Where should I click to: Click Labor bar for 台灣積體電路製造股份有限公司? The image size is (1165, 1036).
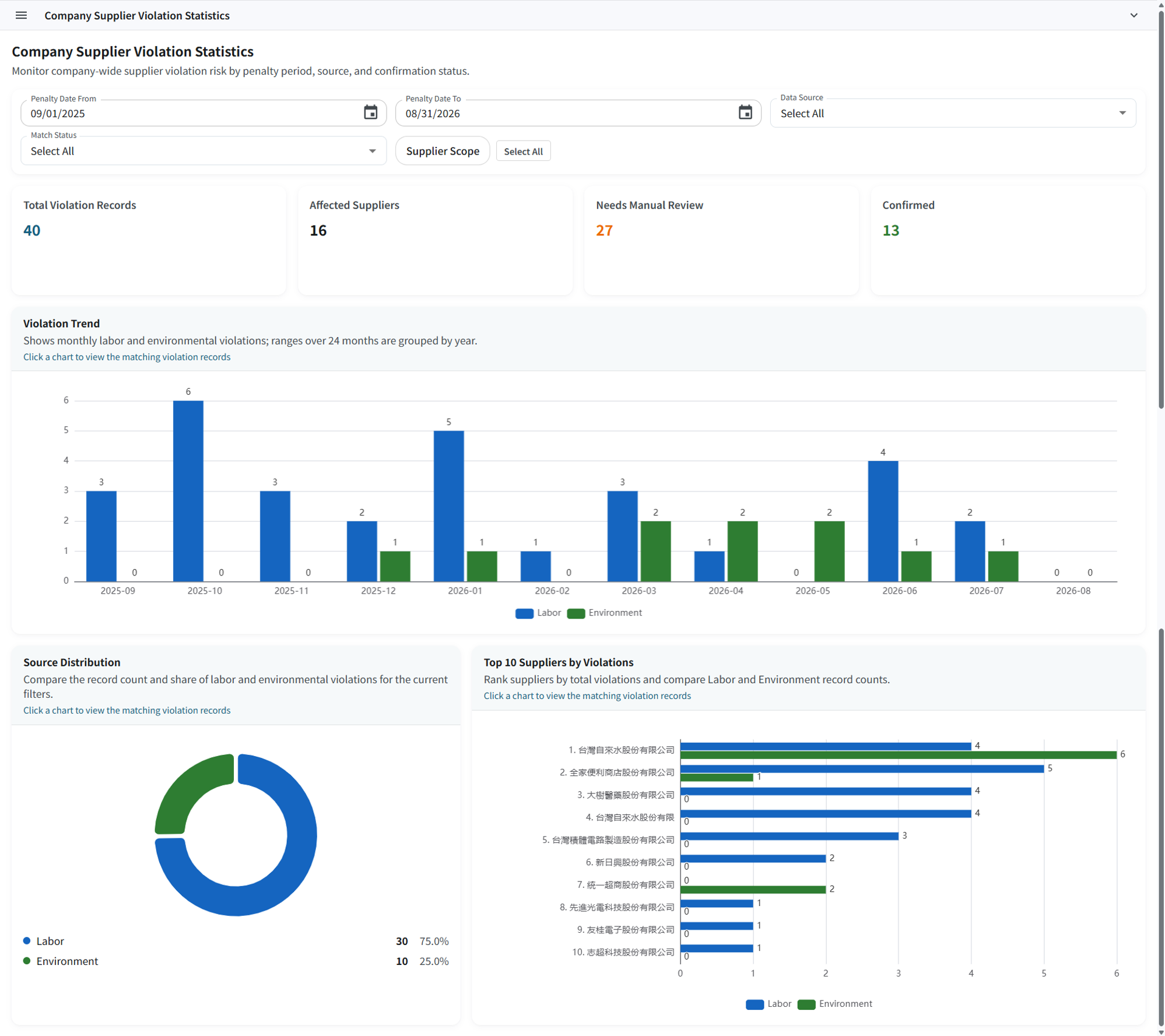[x=789, y=836]
